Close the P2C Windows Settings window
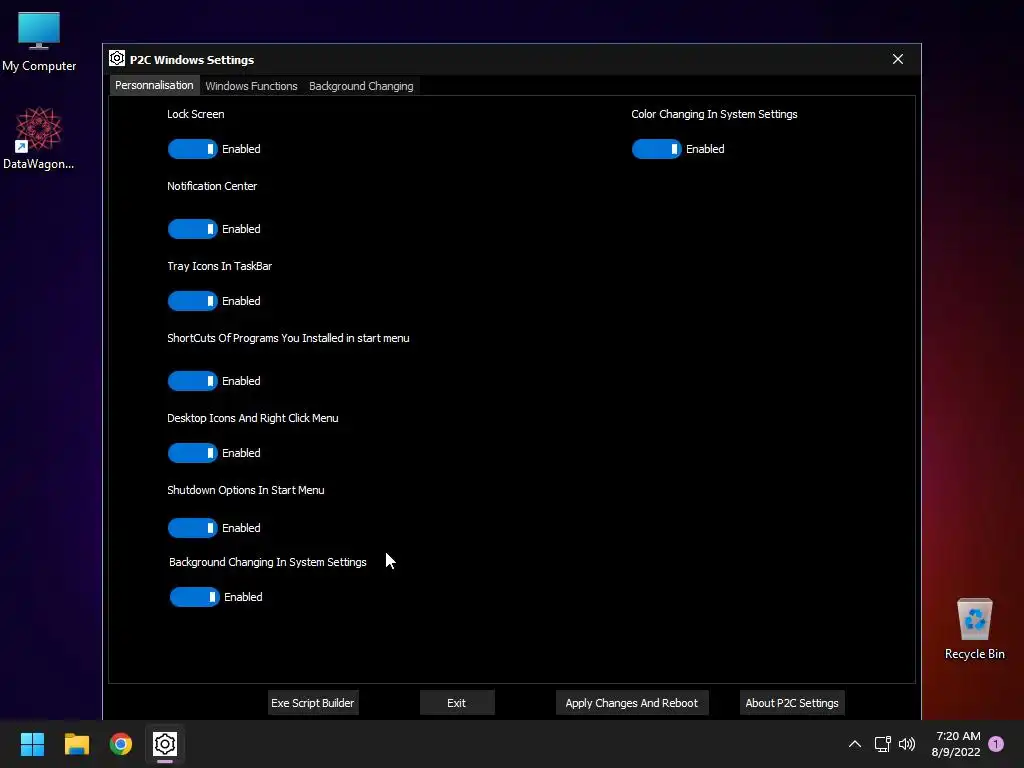The height and width of the screenshot is (768, 1024). (898, 59)
